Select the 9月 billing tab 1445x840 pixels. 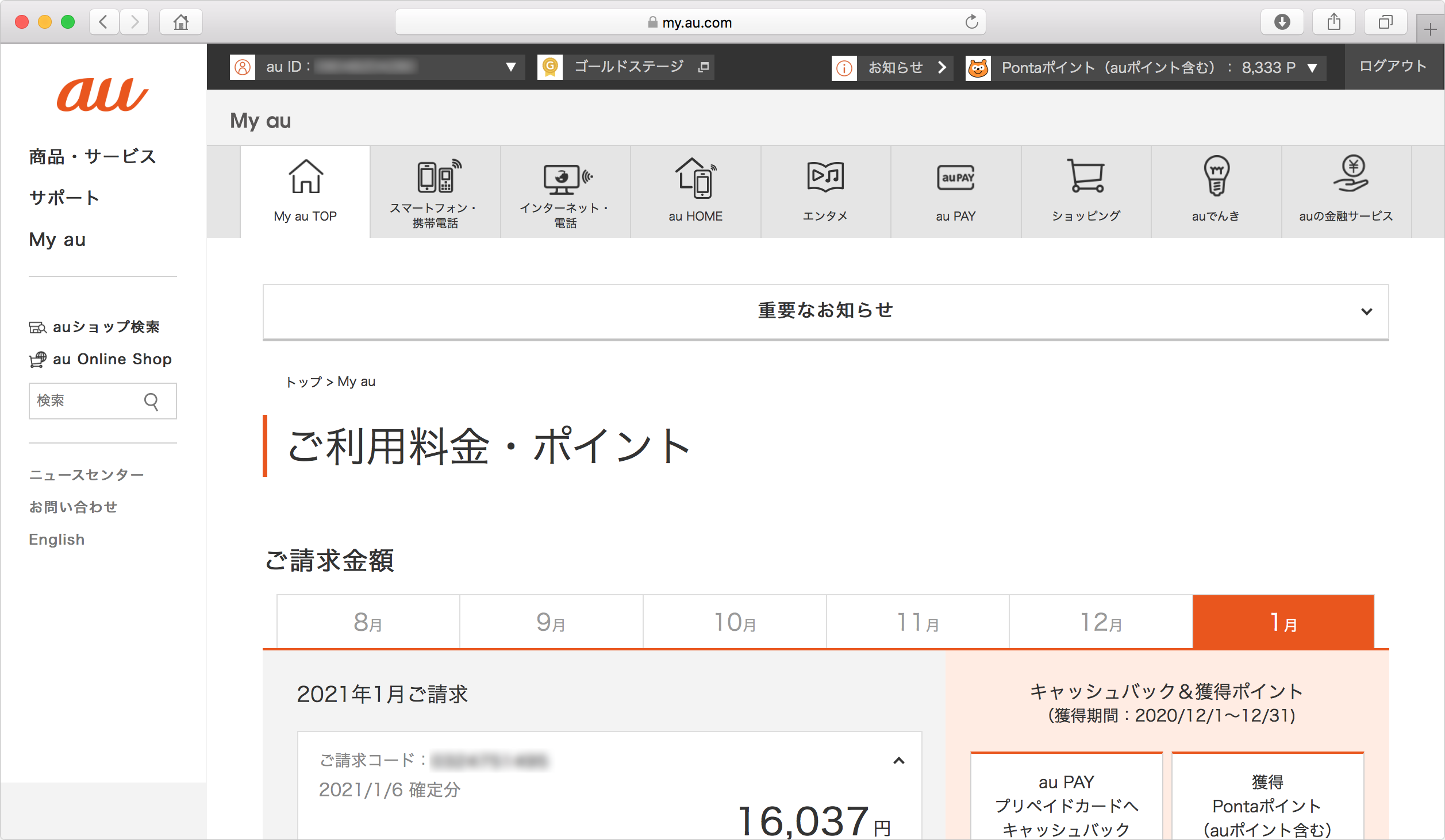(551, 622)
